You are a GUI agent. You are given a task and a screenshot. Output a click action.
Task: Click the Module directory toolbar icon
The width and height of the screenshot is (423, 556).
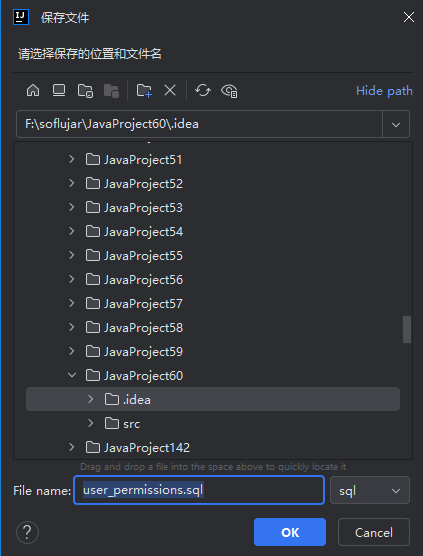(111, 90)
